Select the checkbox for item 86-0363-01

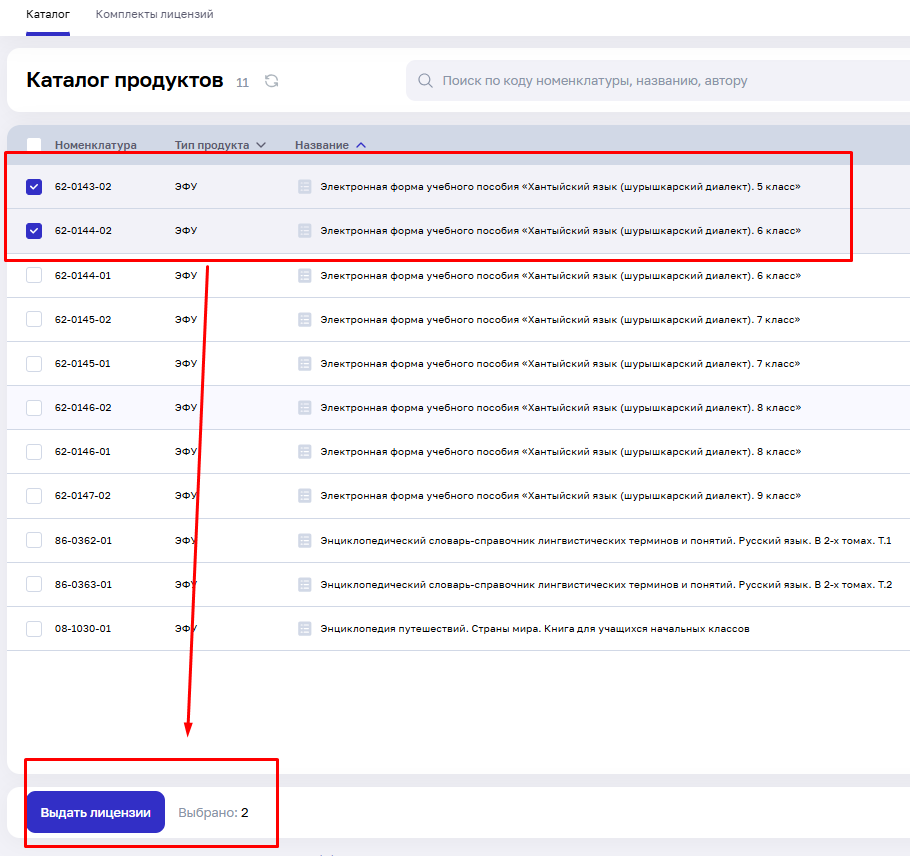pyautogui.click(x=34, y=585)
